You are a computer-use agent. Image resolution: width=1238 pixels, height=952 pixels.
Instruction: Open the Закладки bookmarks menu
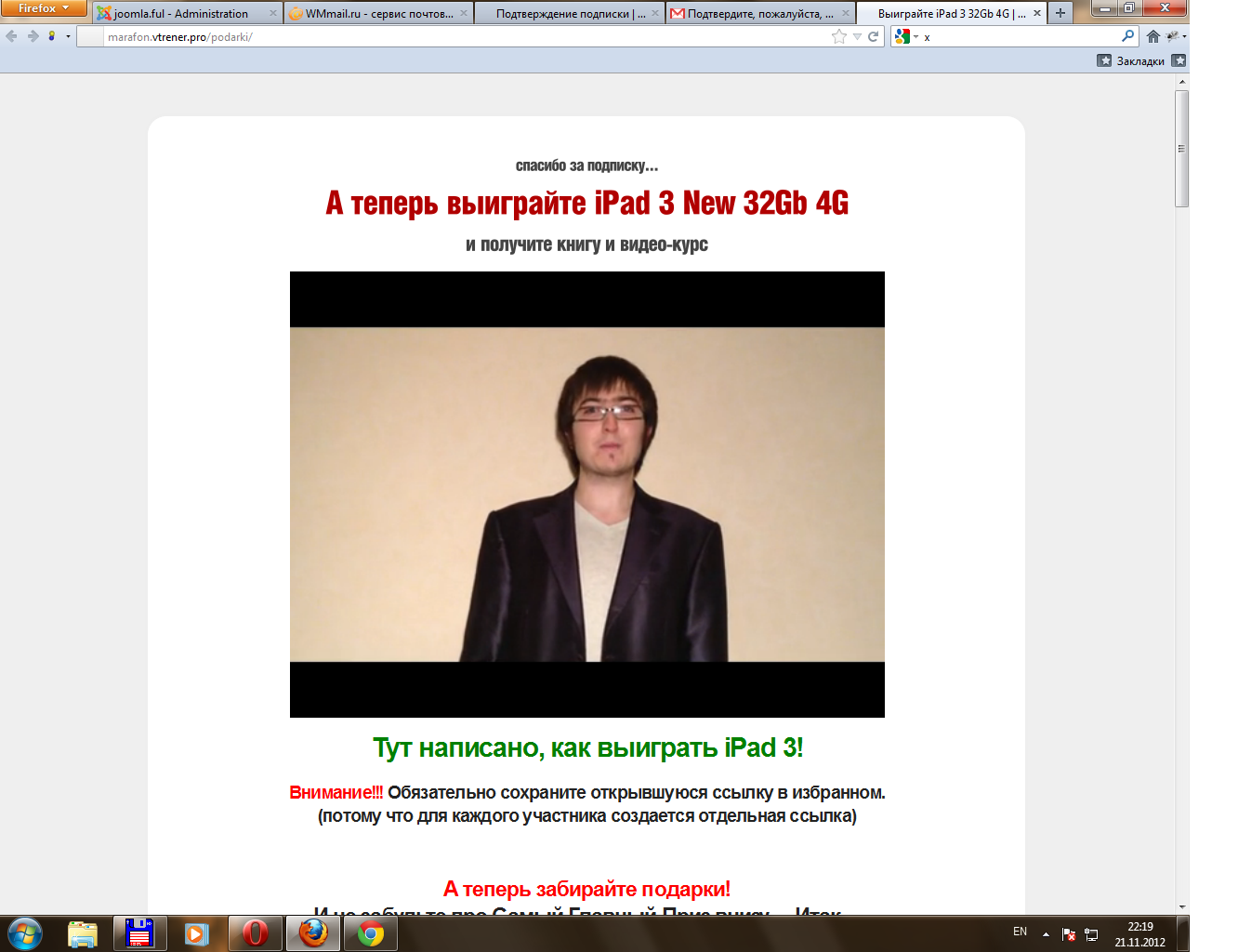click(1131, 60)
